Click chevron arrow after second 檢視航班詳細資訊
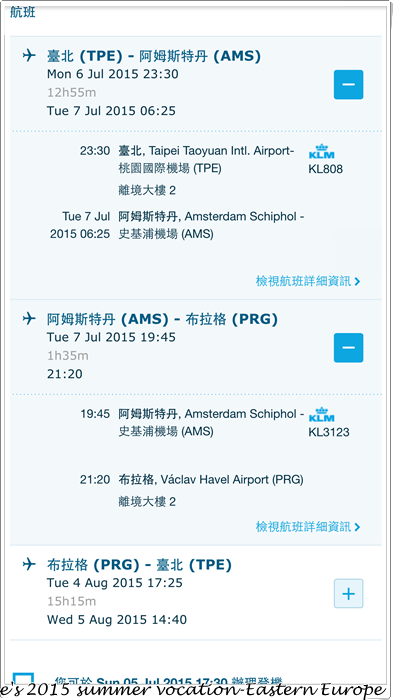 click(x=357, y=527)
